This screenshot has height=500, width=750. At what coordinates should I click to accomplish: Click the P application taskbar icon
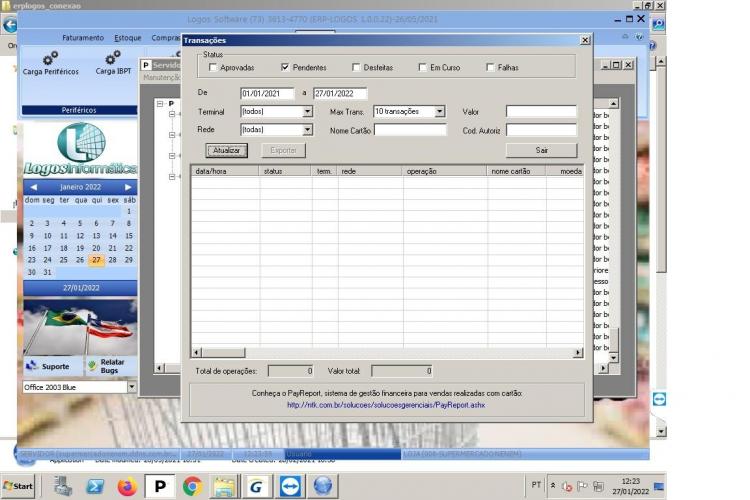[x=160, y=487]
